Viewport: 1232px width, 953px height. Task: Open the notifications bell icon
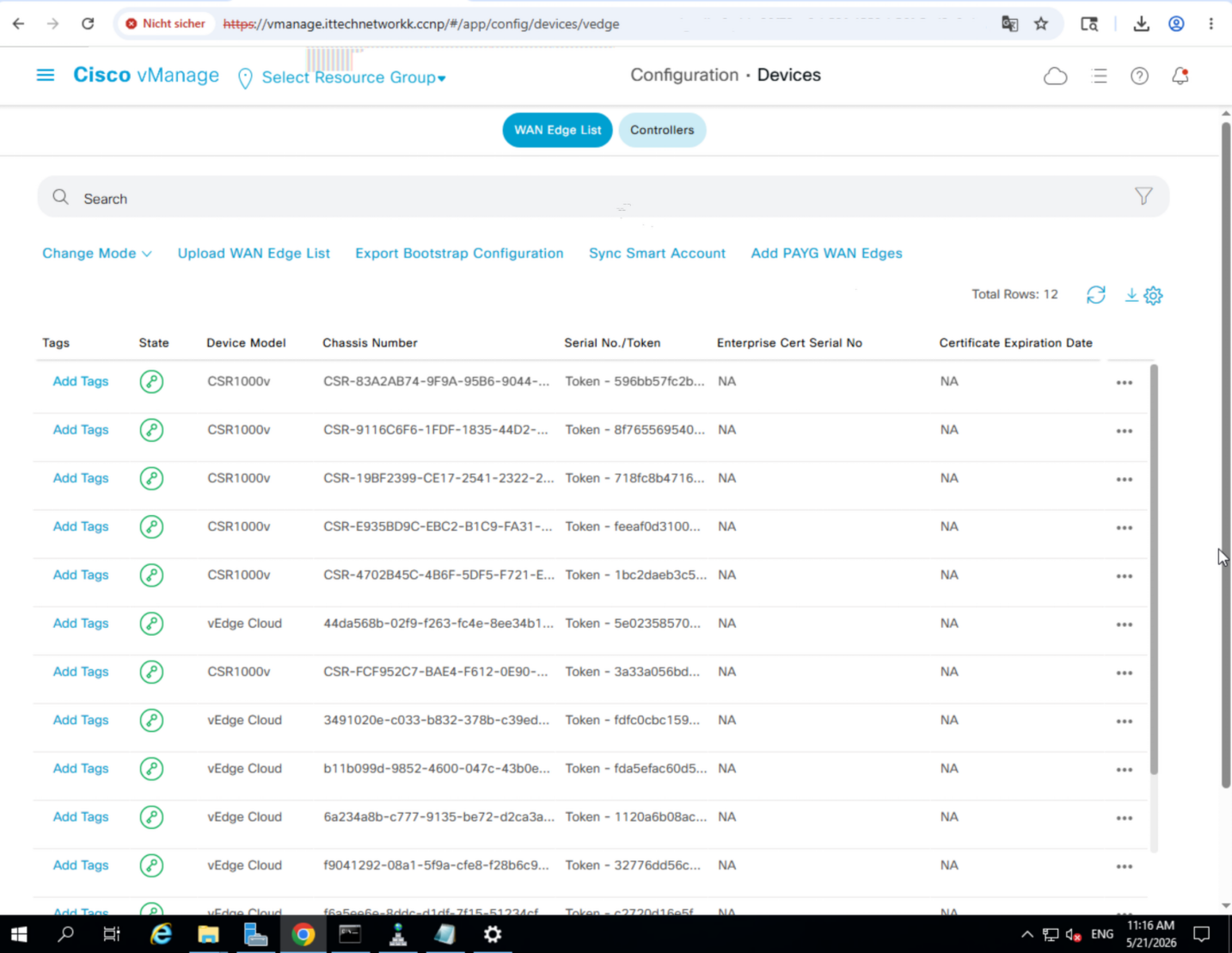[x=1180, y=77]
